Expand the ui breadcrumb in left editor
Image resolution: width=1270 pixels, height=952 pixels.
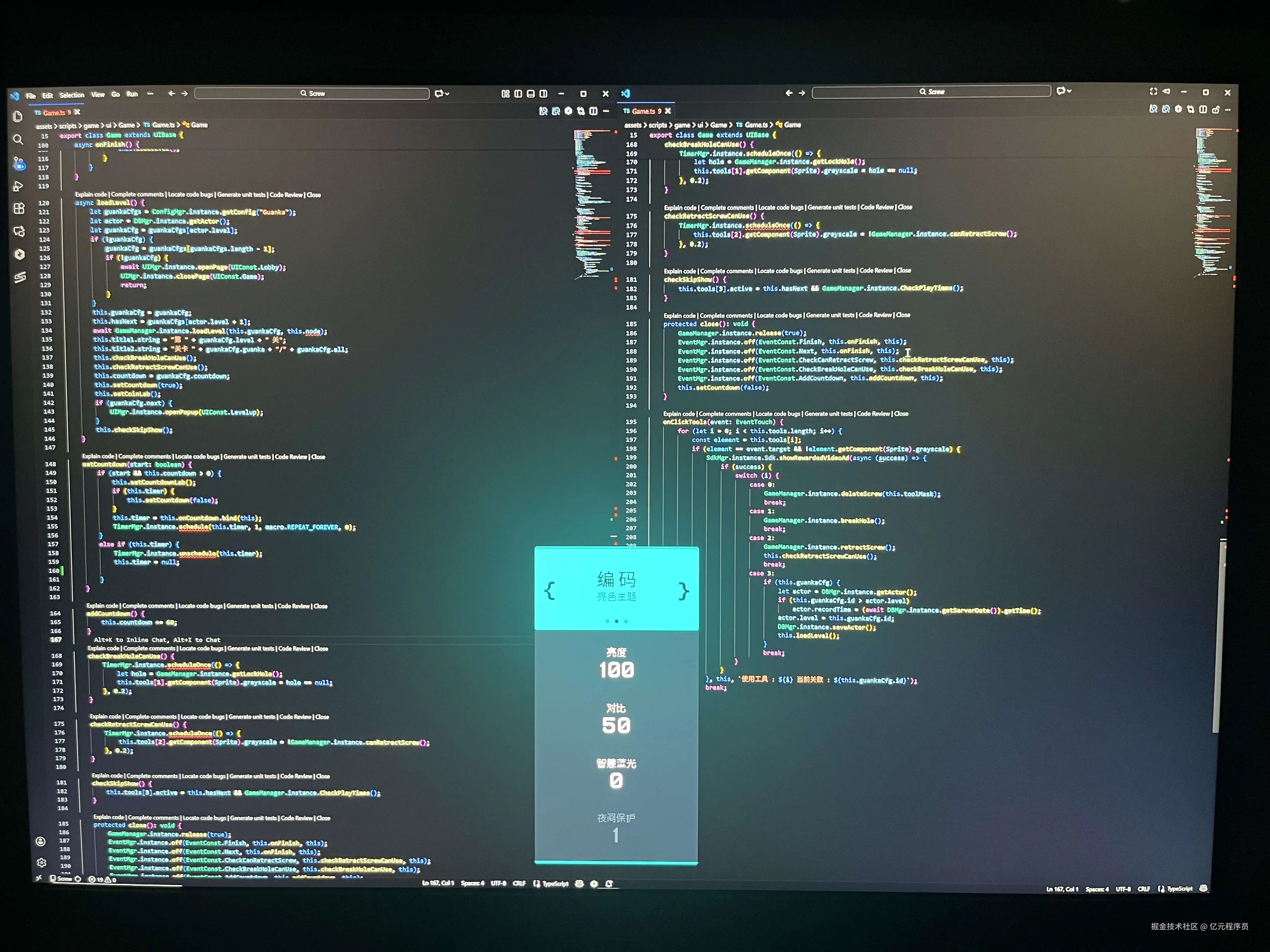point(109,125)
